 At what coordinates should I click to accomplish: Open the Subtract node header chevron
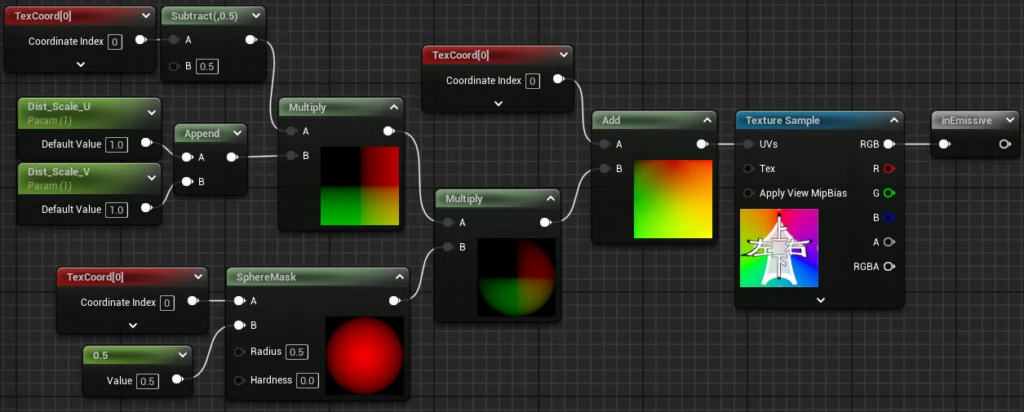click(x=256, y=15)
